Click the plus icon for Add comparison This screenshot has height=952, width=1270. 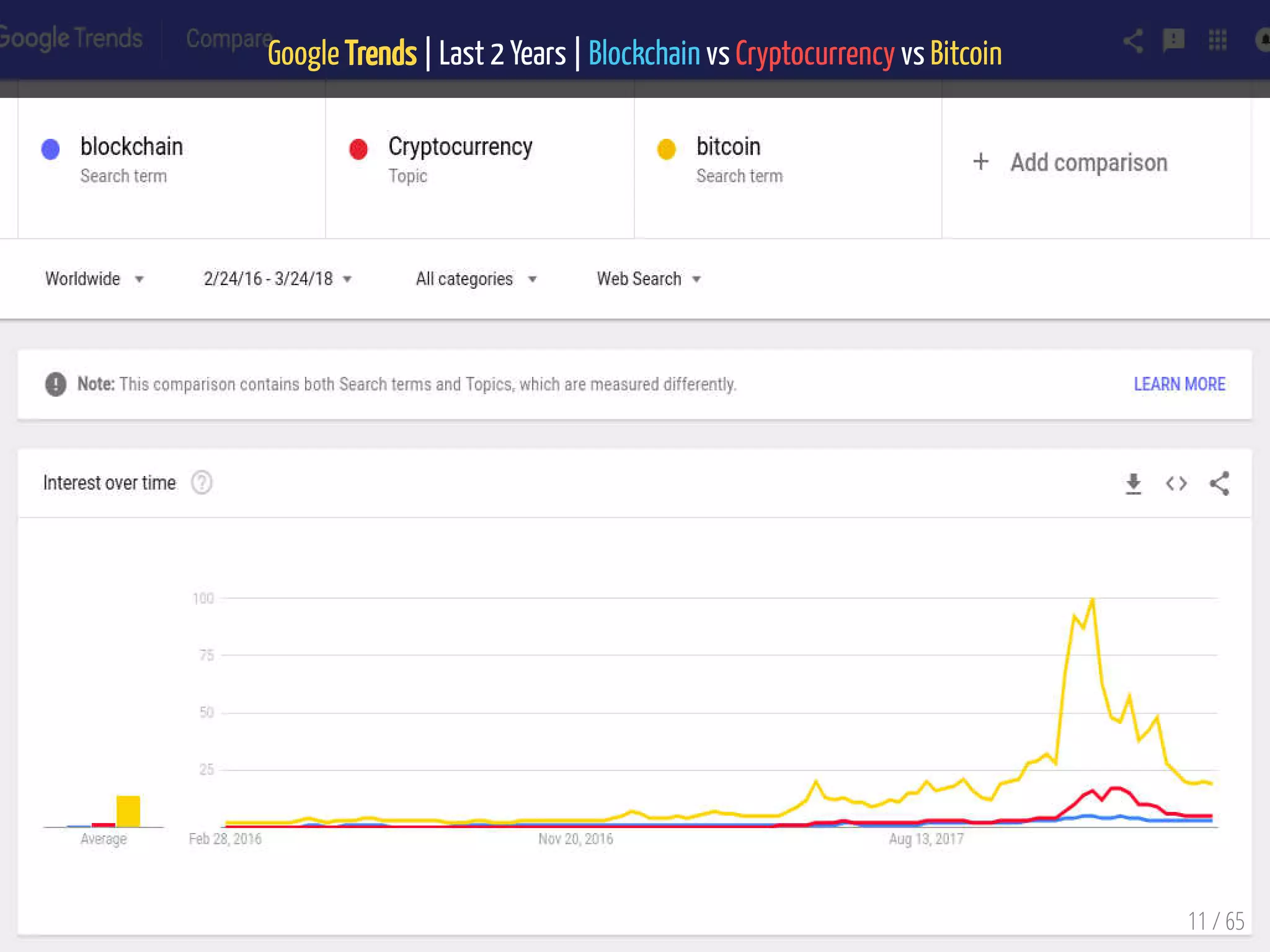pyautogui.click(x=981, y=162)
